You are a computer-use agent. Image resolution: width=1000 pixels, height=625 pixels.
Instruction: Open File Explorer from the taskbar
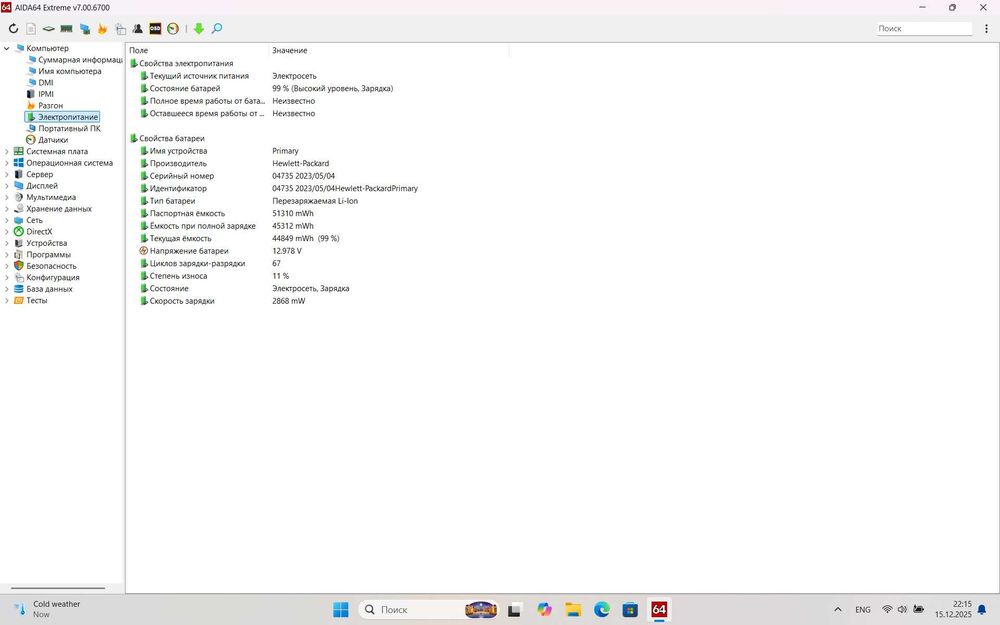click(573, 610)
